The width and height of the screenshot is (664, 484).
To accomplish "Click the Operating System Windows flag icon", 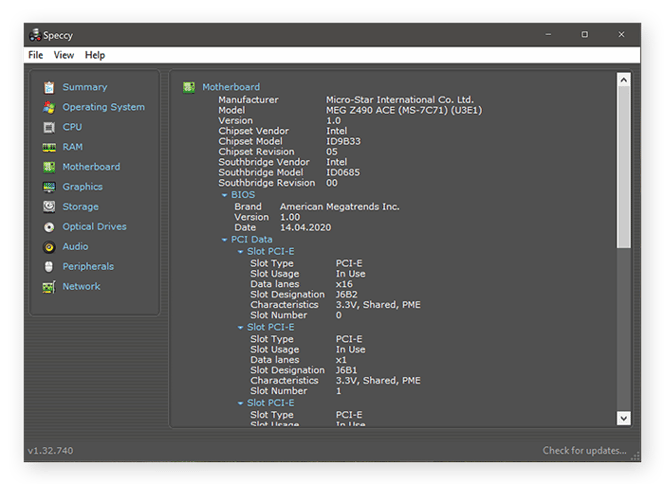I will (49, 107).
